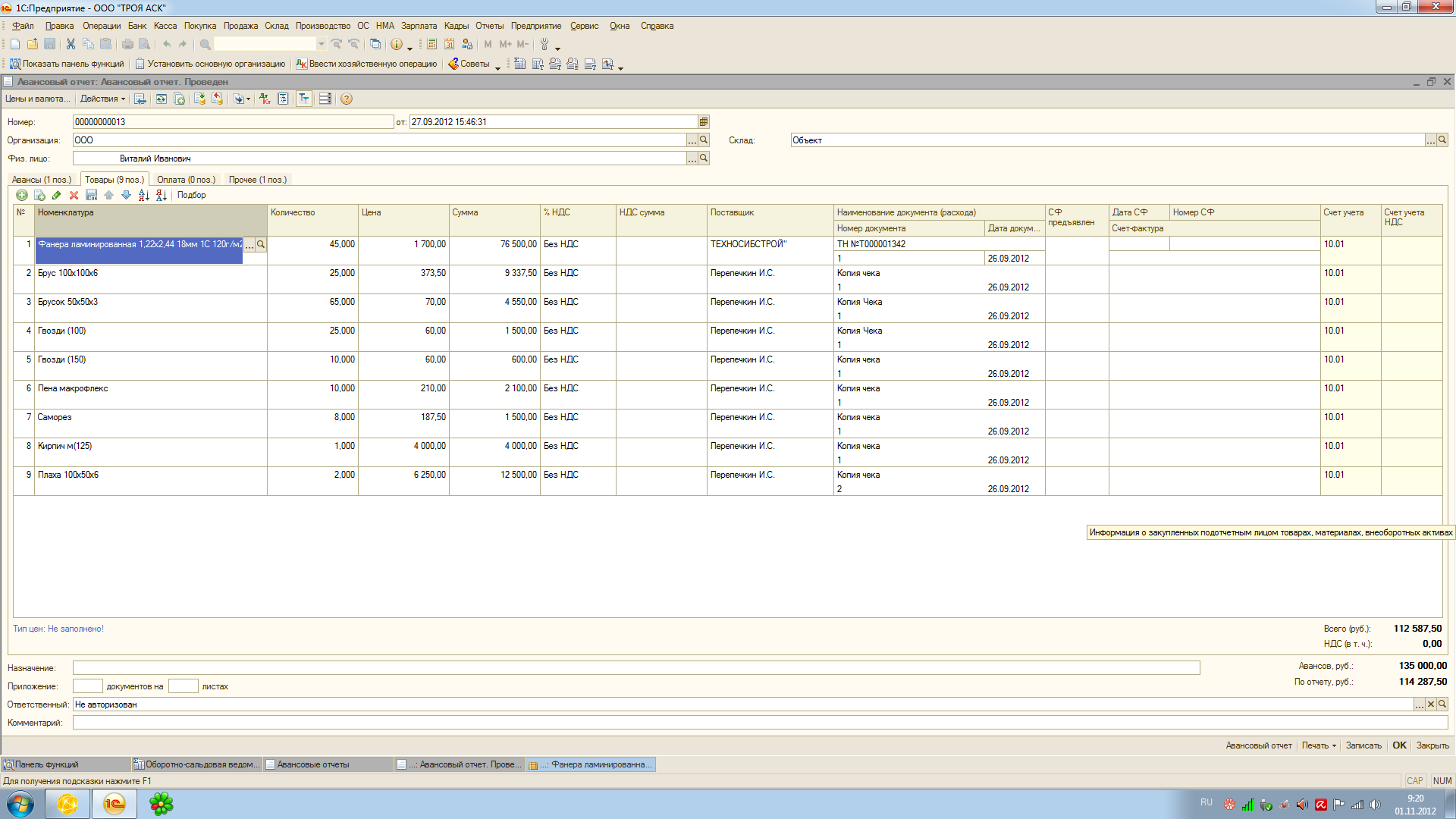
Task: Click the green pencil edit row icon
Action: pos(57,196)
